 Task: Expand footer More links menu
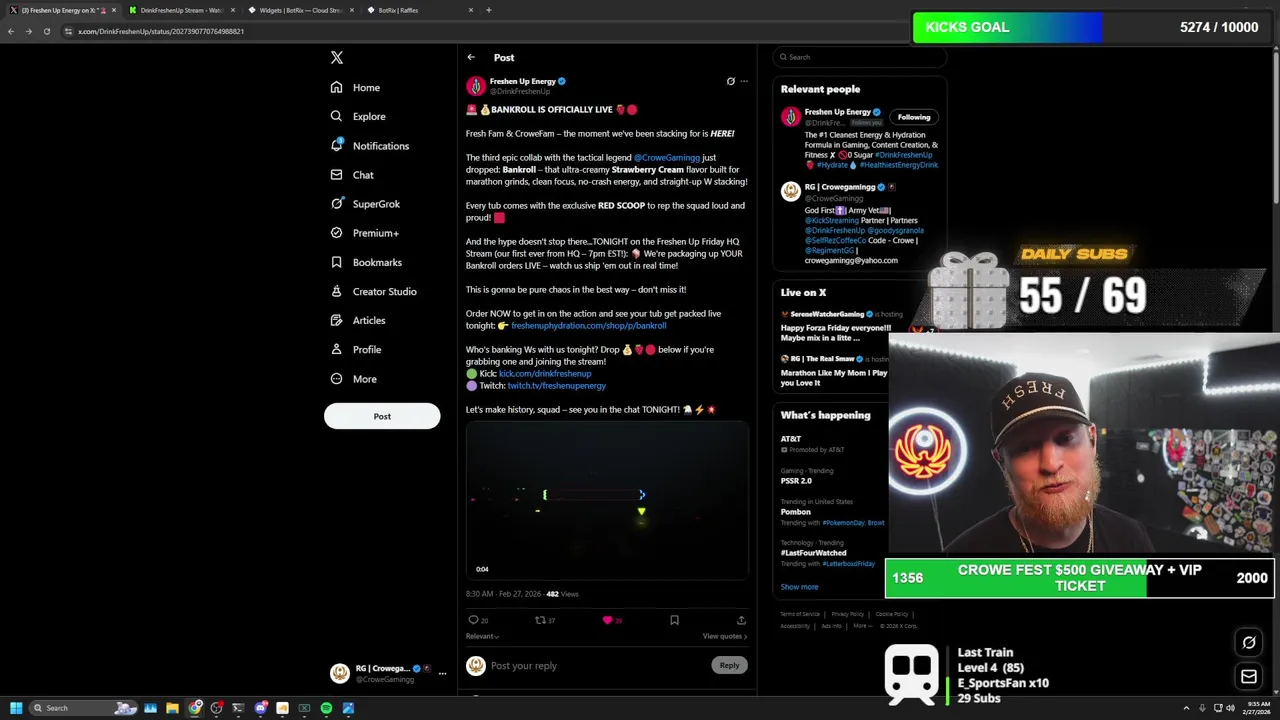[x=861, y=626]
